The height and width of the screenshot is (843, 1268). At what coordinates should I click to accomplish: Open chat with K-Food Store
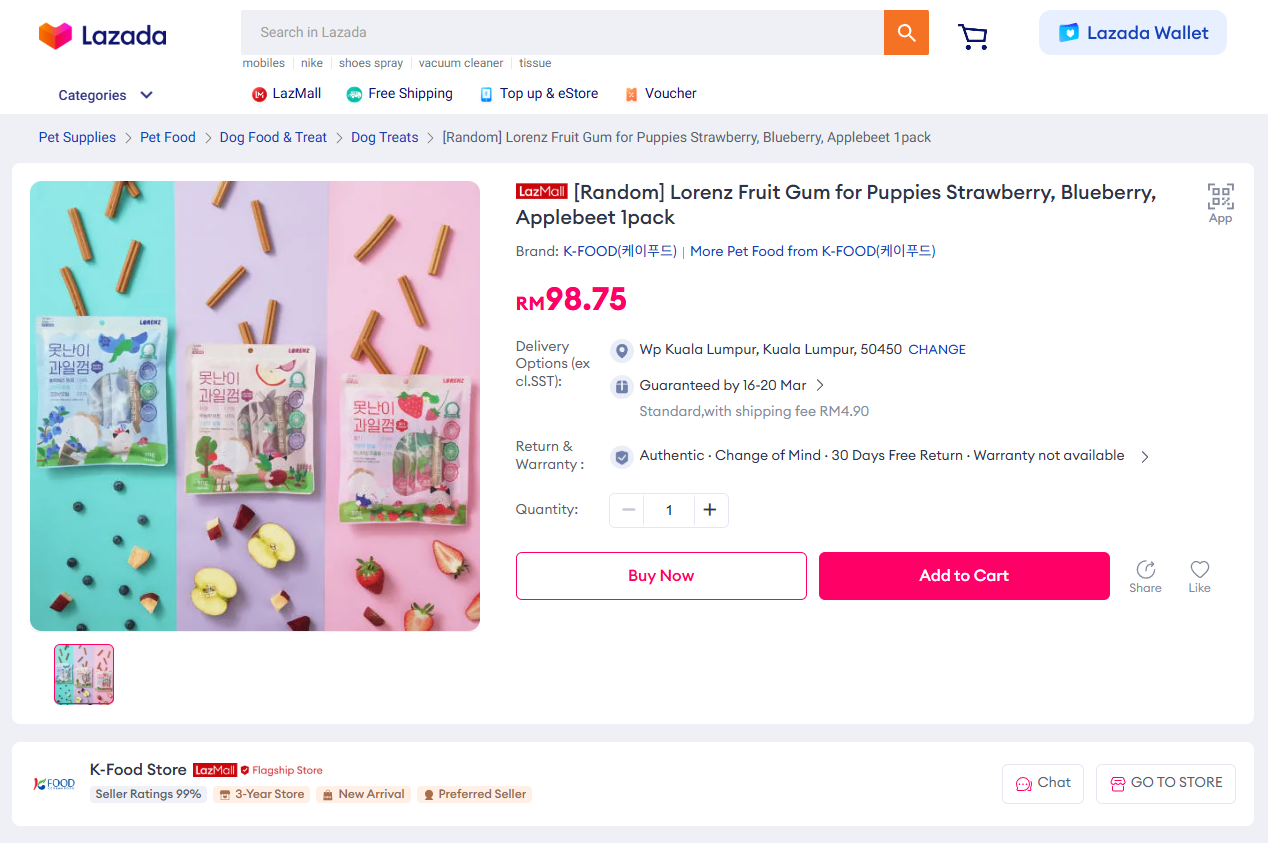click(1042, 783)
